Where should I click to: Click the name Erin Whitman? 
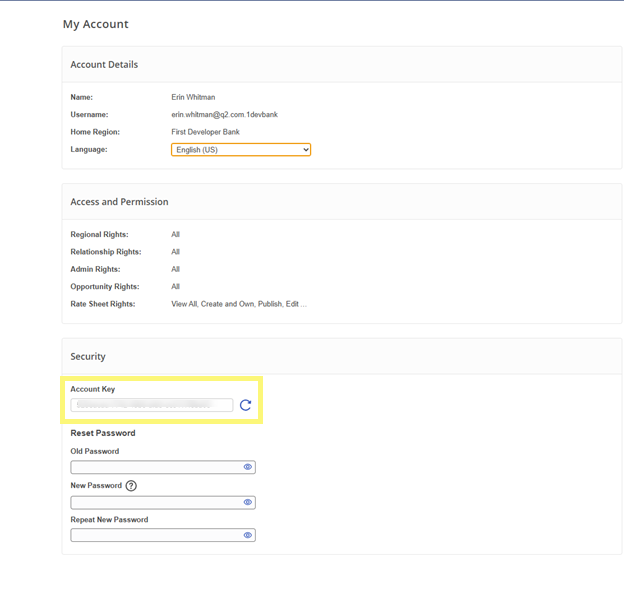pos(193,98)
